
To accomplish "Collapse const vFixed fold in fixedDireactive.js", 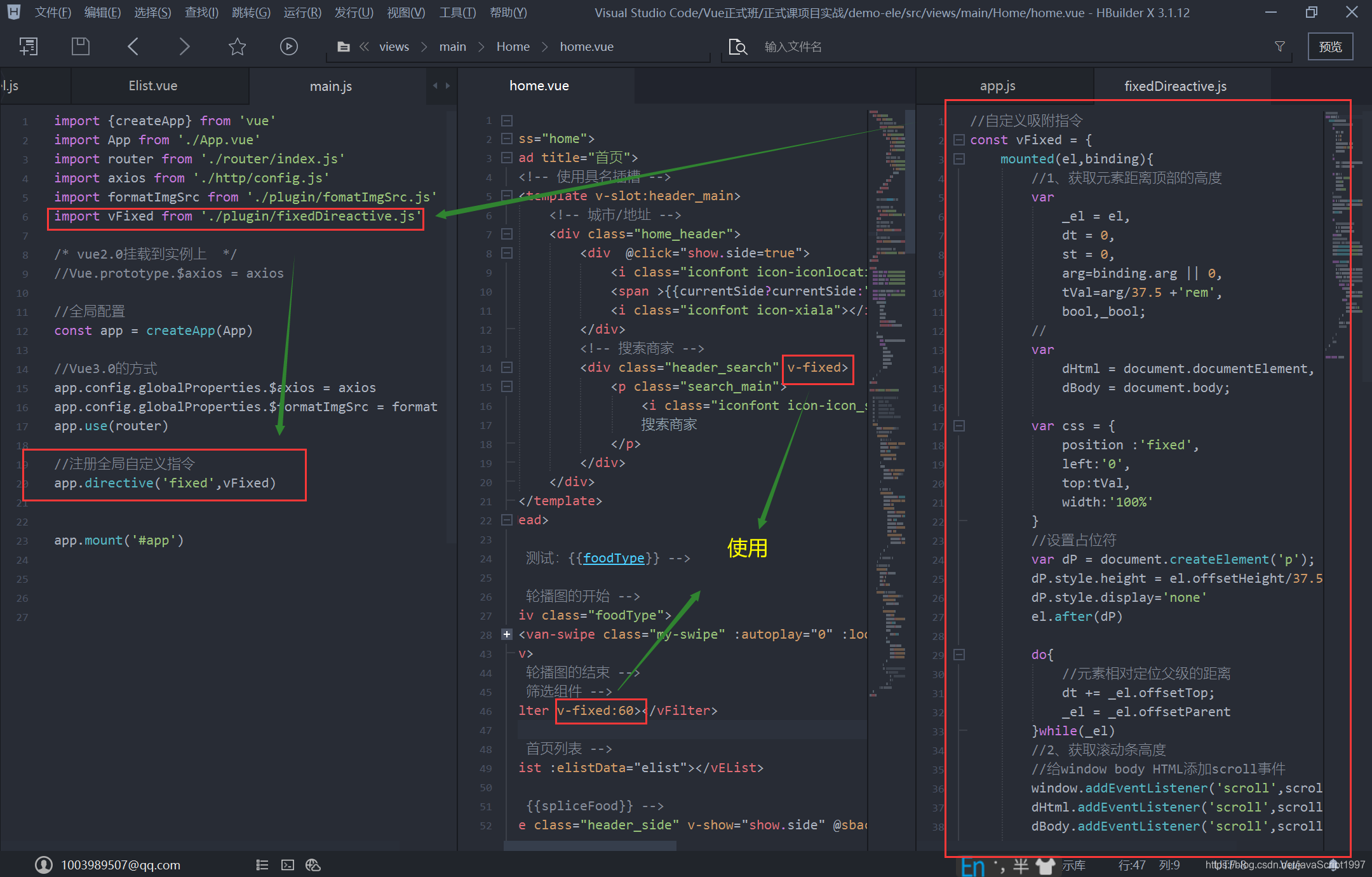I will pyautogui.click(x=959, y=140).
